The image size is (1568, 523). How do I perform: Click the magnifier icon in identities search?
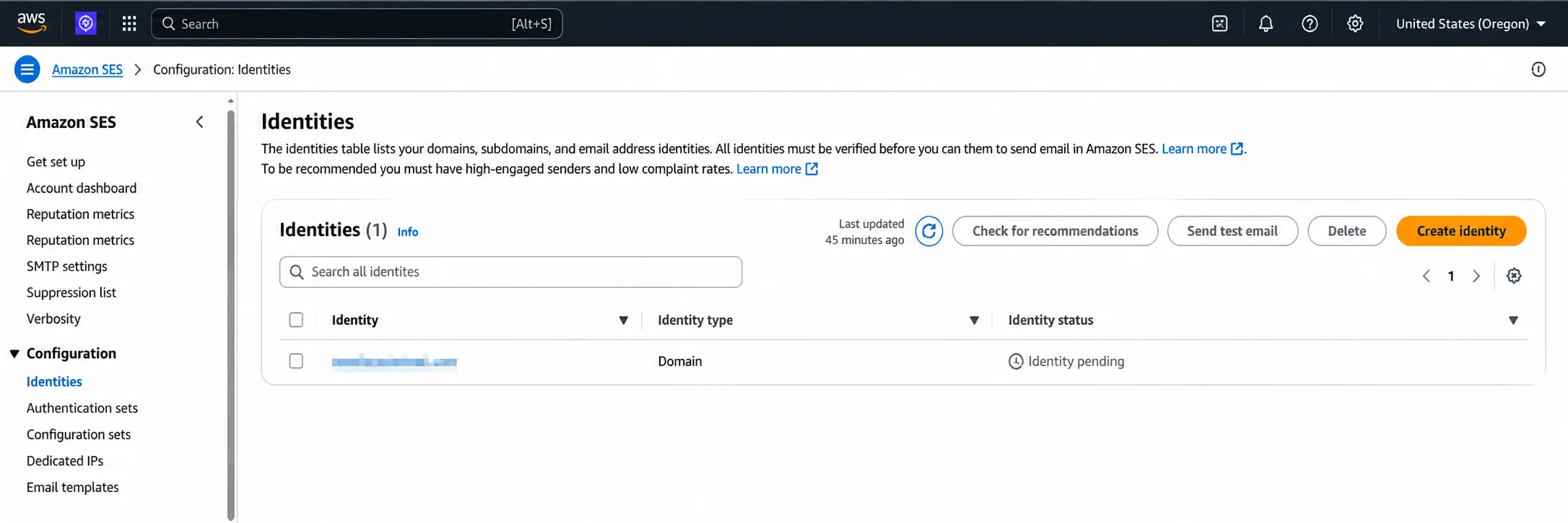tap(296, 272)
